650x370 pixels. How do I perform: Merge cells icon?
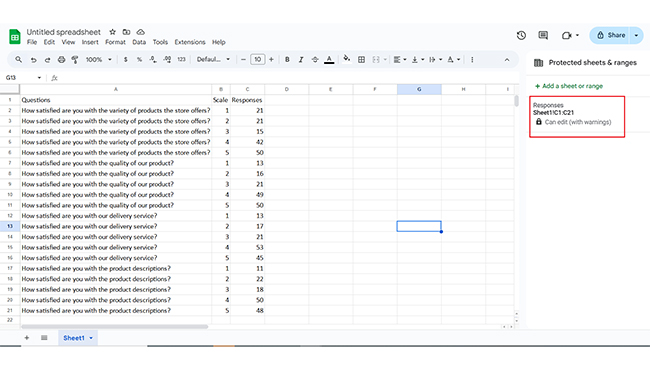tap(376, 60)
